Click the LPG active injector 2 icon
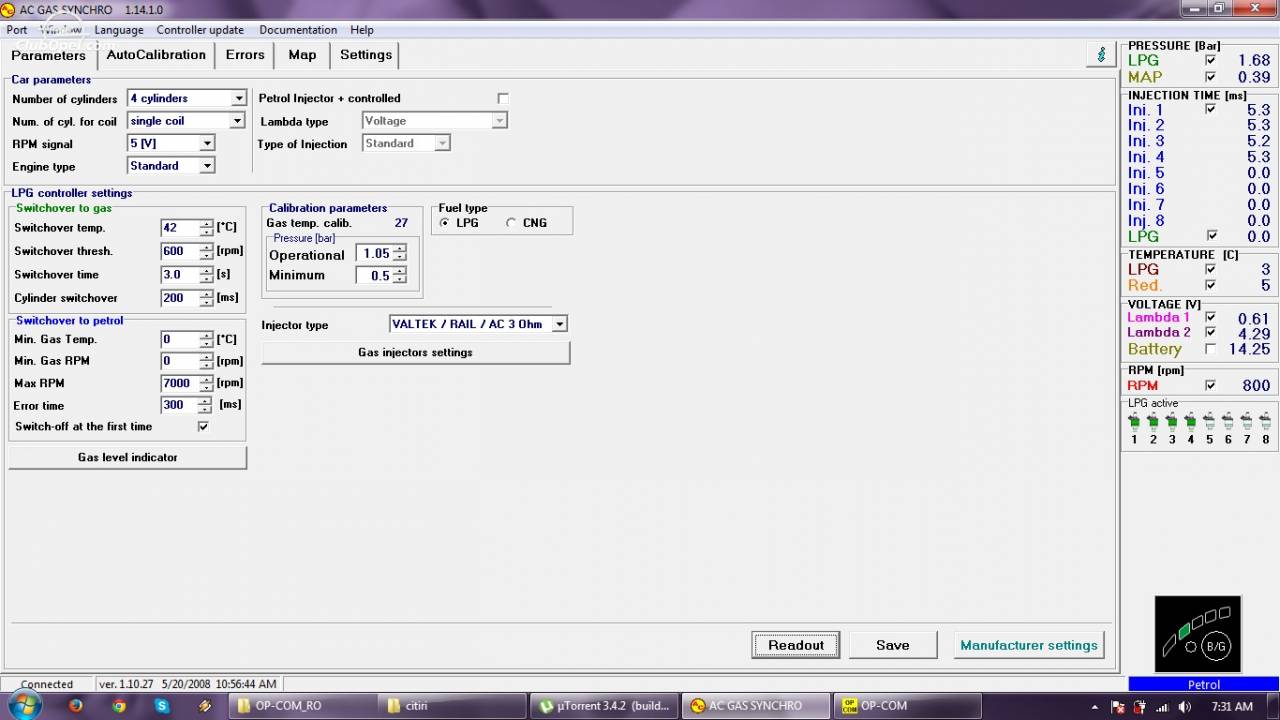Screen dimensions: 1280x720 pyautogui.click(x=1153, y=421)
